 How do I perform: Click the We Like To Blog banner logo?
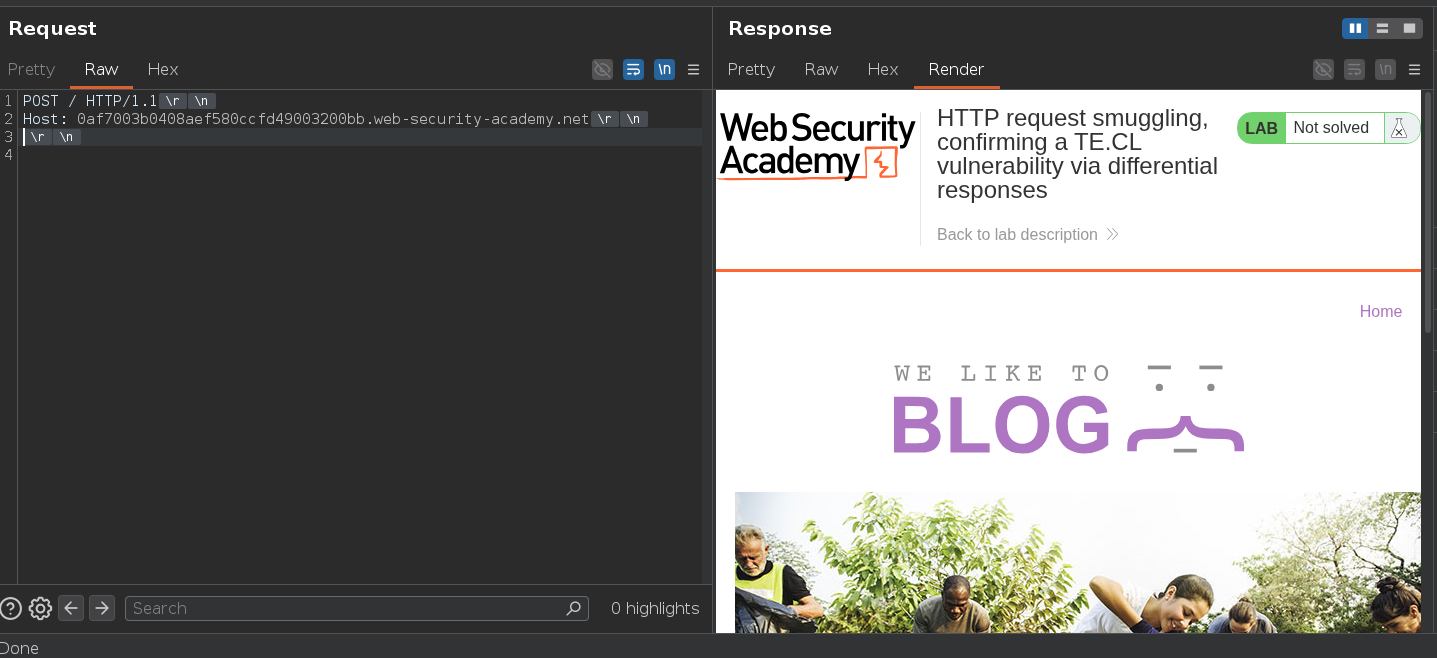coord(1068,408)
